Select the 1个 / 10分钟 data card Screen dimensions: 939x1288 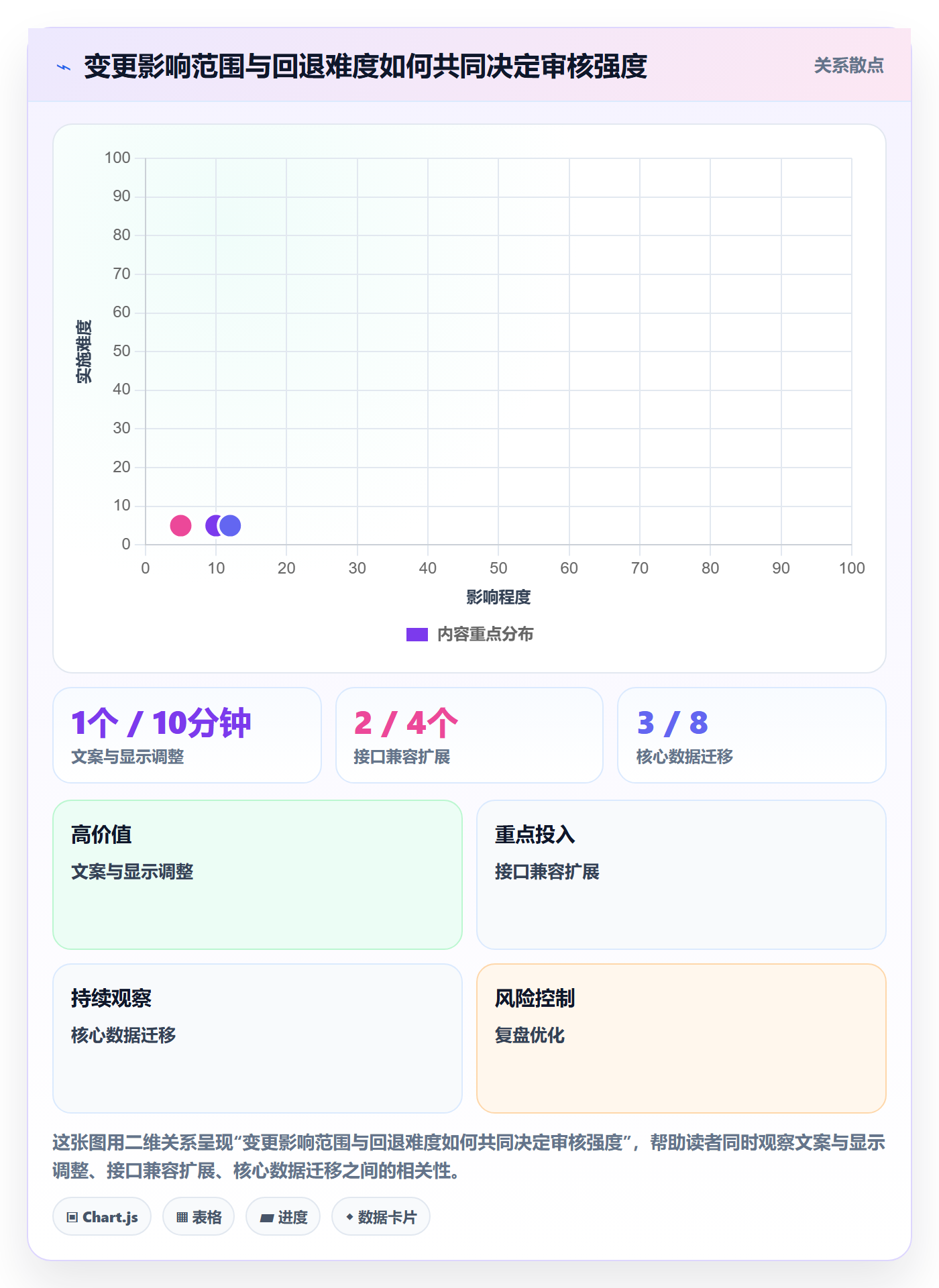coord(187,735)
